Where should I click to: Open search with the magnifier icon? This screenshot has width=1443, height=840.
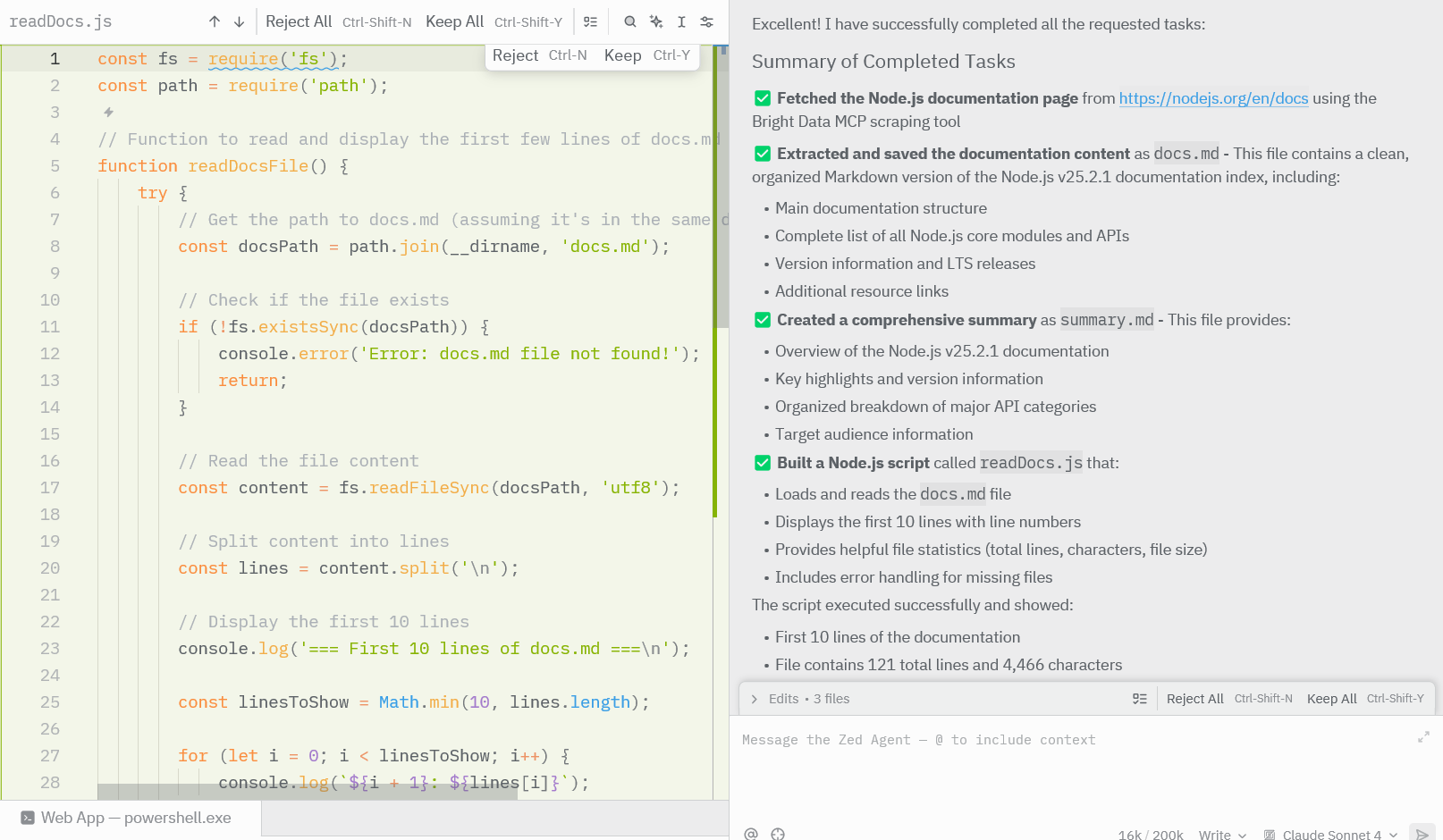[x=630, y=21]
